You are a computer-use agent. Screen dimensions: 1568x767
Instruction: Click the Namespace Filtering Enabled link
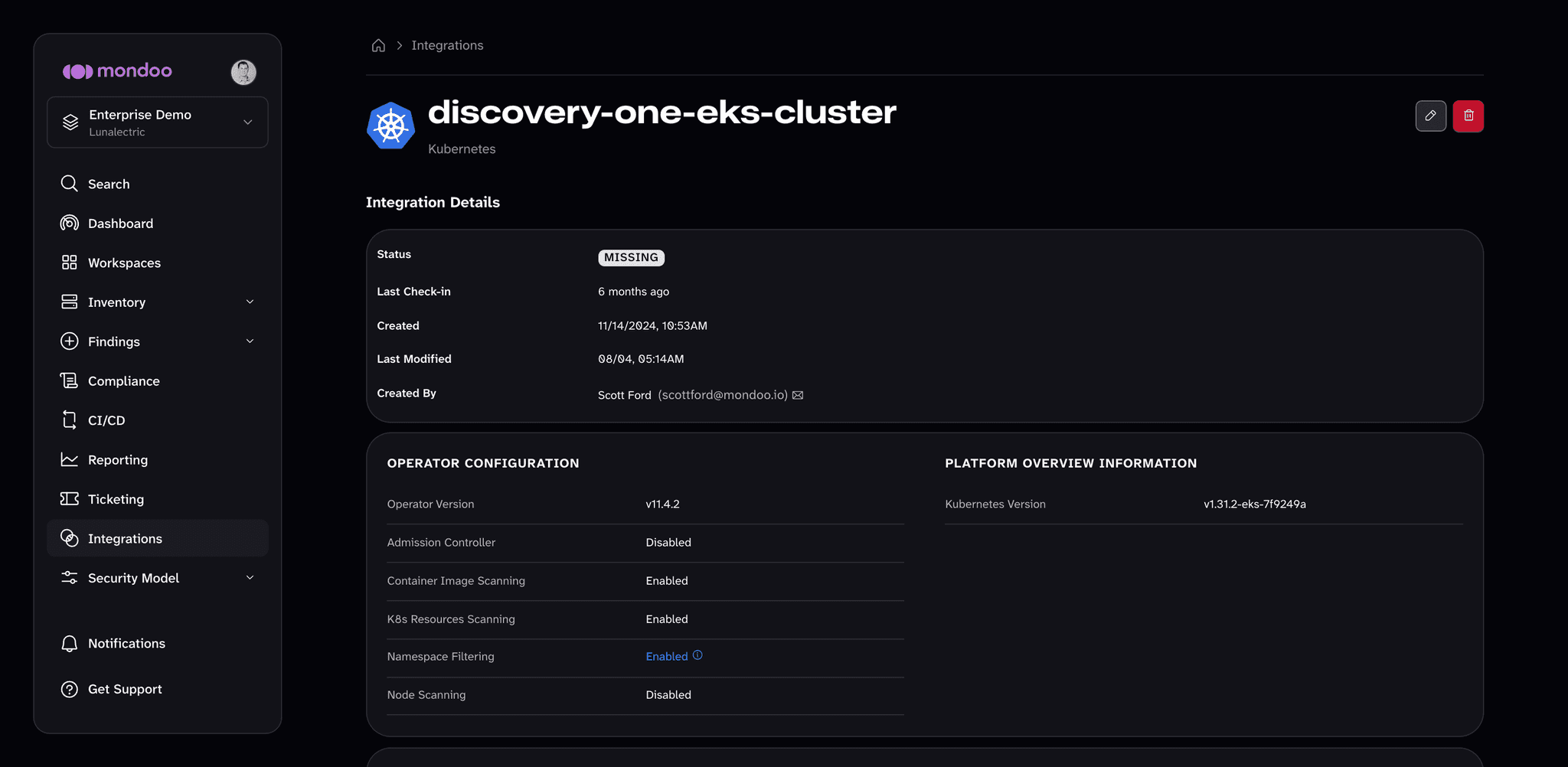click(x=667, y=657)
